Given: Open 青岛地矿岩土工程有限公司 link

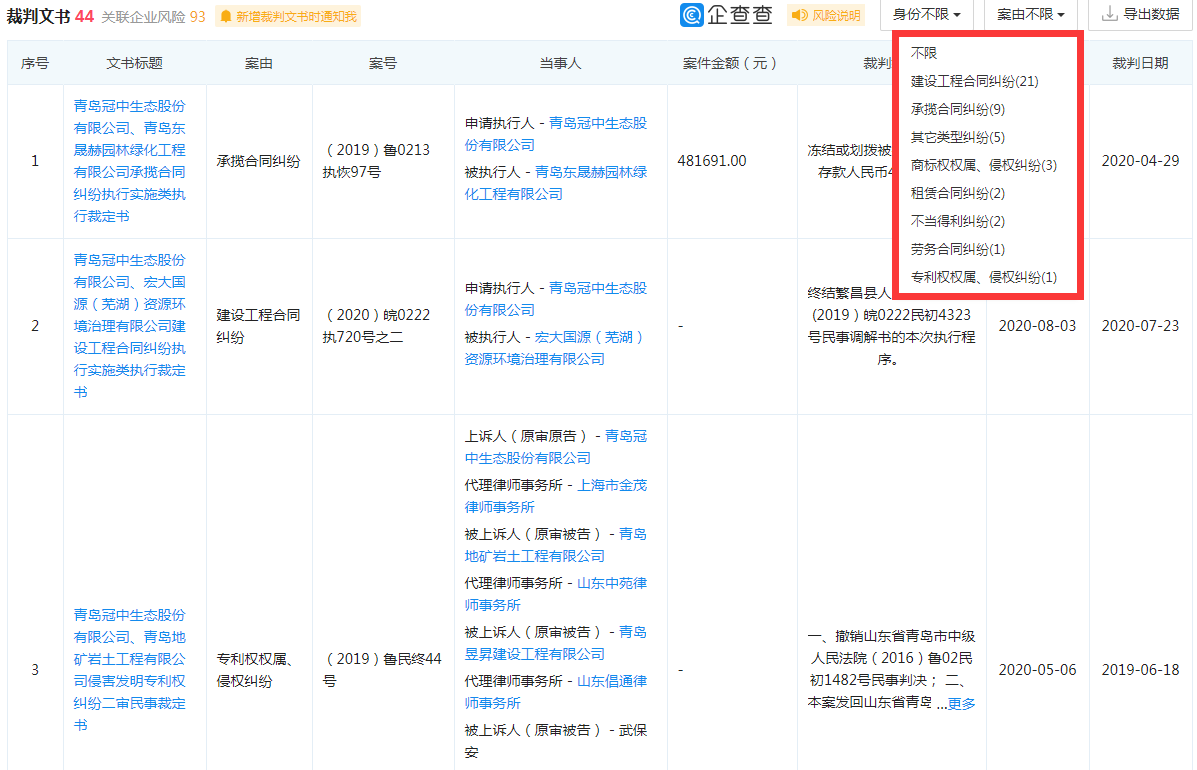Looking at the screenshot, I should [x=556, y=545].
